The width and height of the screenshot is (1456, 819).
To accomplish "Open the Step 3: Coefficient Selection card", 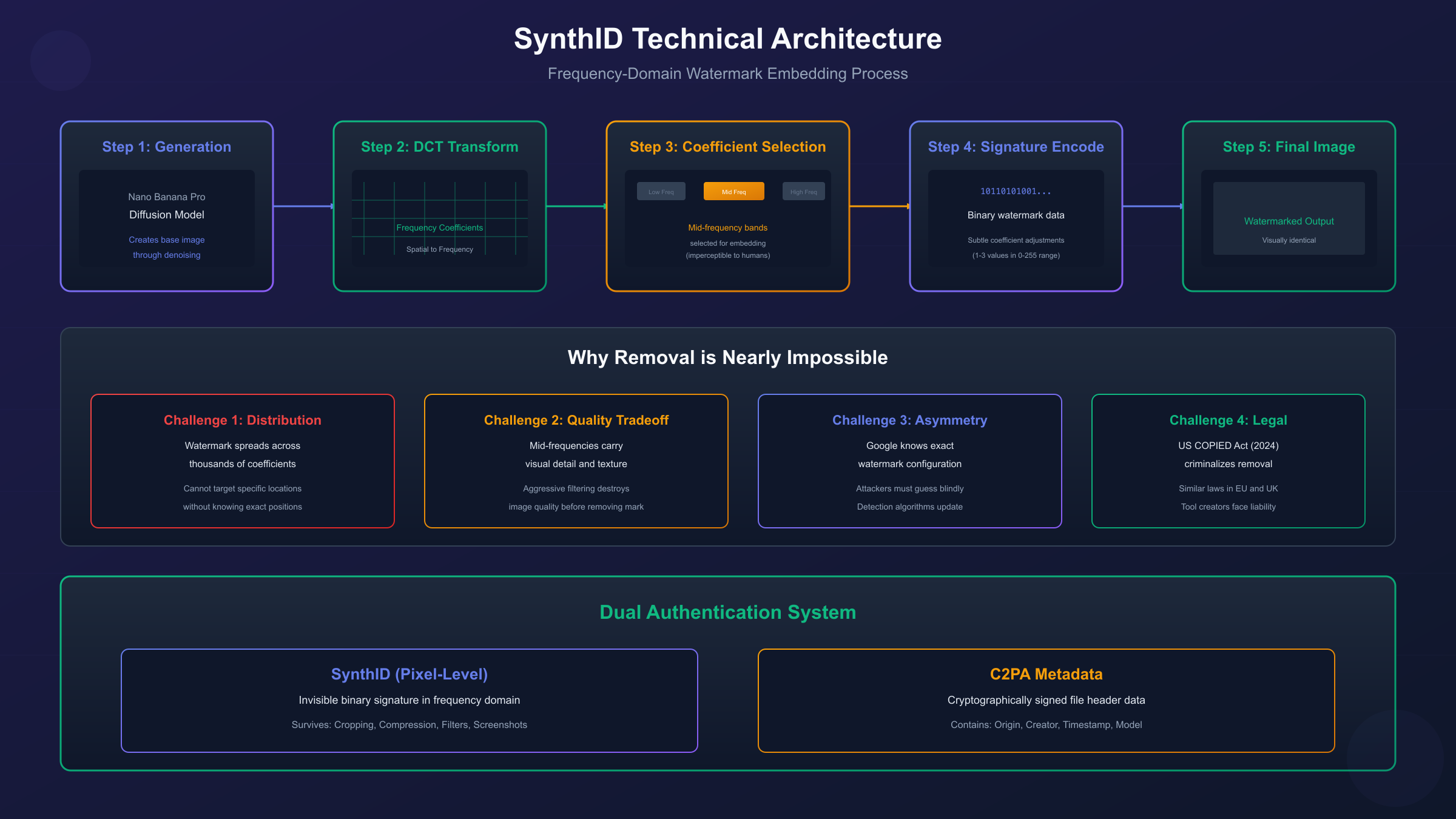I will click(727, 146).
